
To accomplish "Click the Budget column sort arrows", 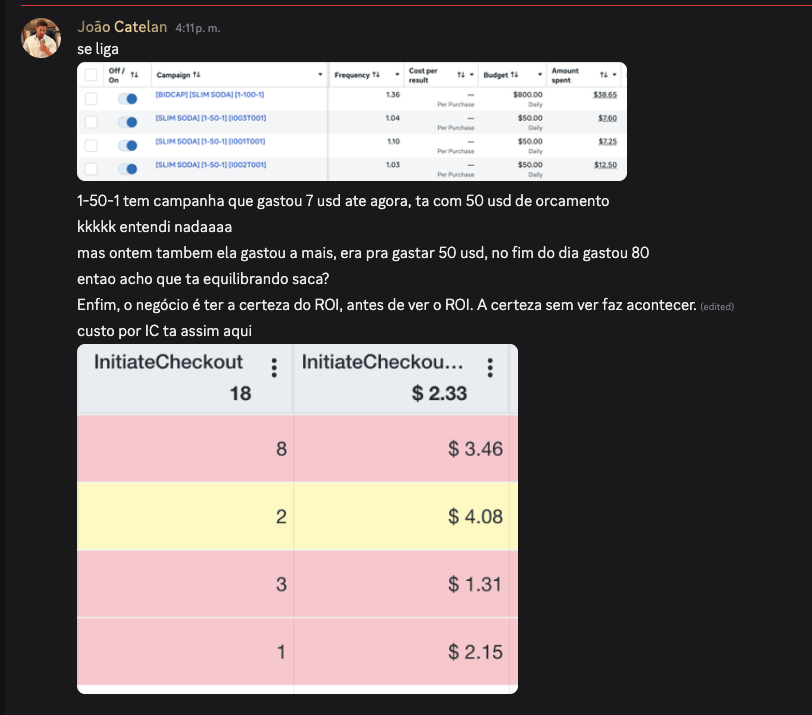I will 514,75.
